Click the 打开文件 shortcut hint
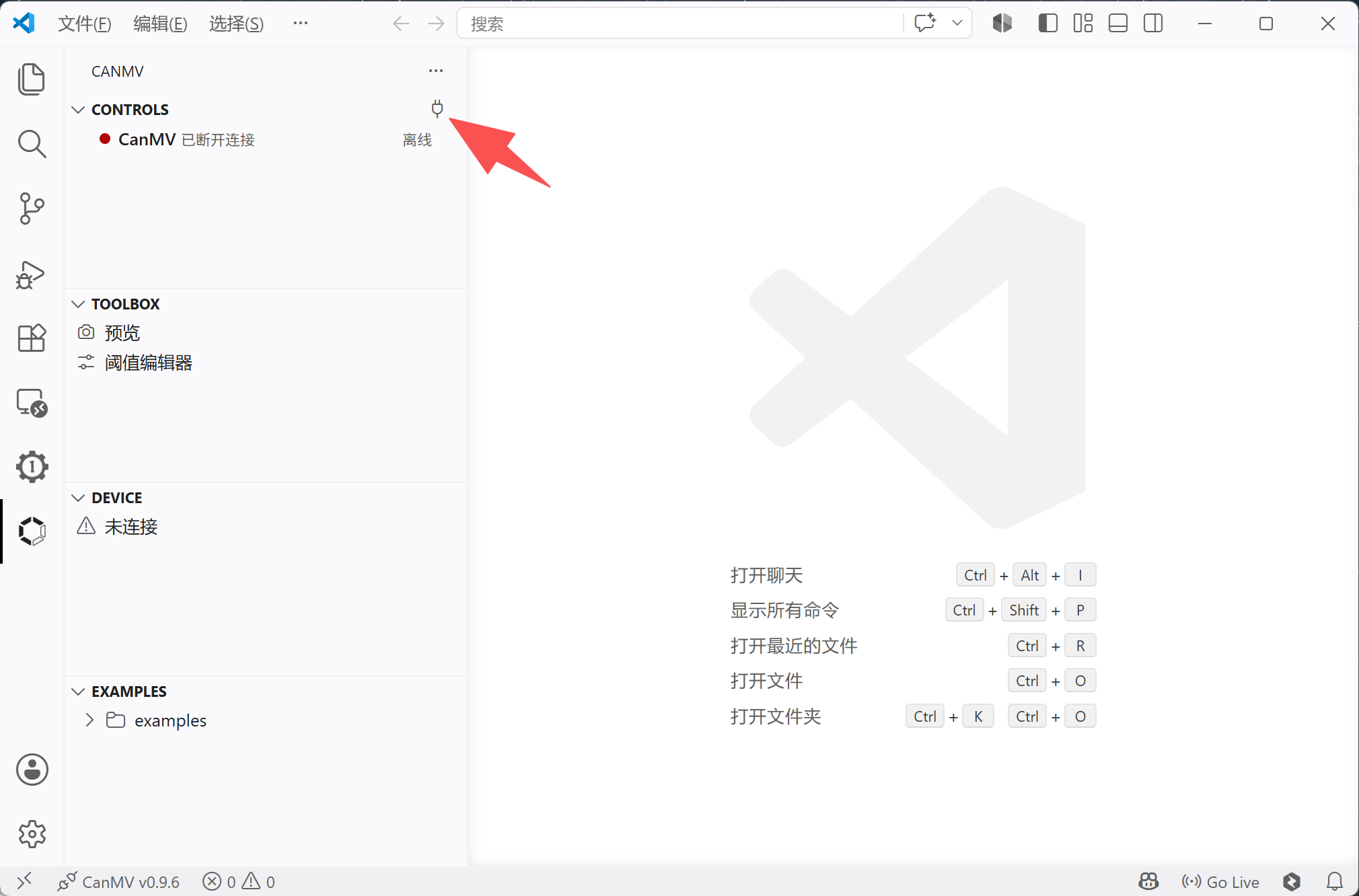The width and height of the screenshot is (1359, 896). (767, 681)
